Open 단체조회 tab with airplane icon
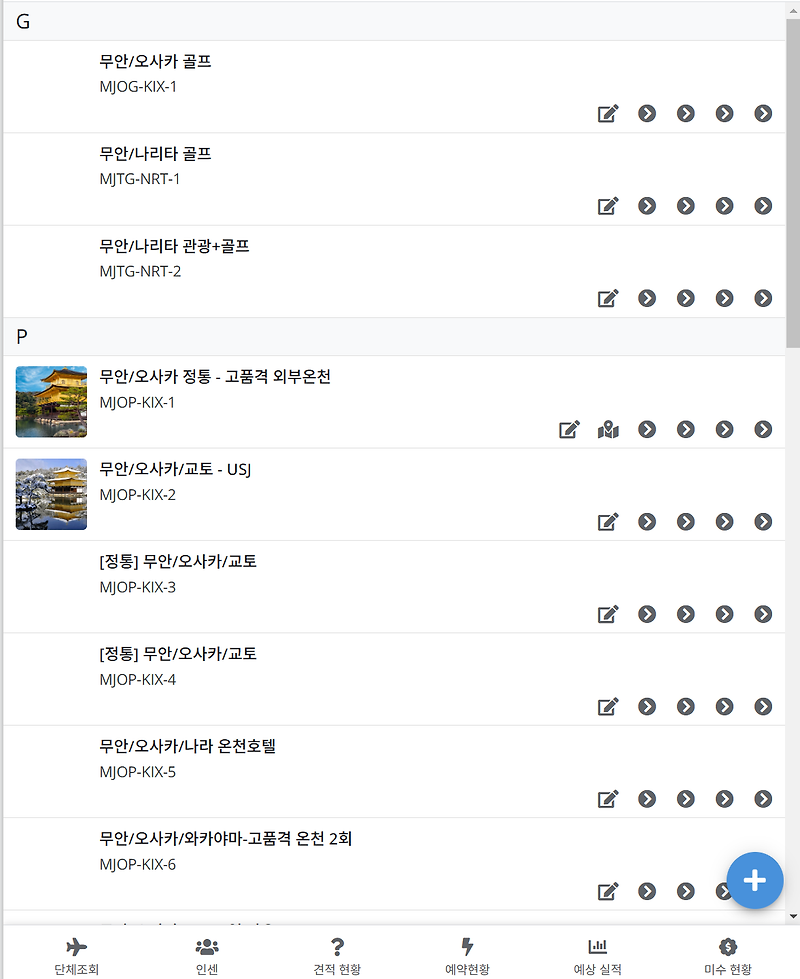 click(x=76, y=956)
